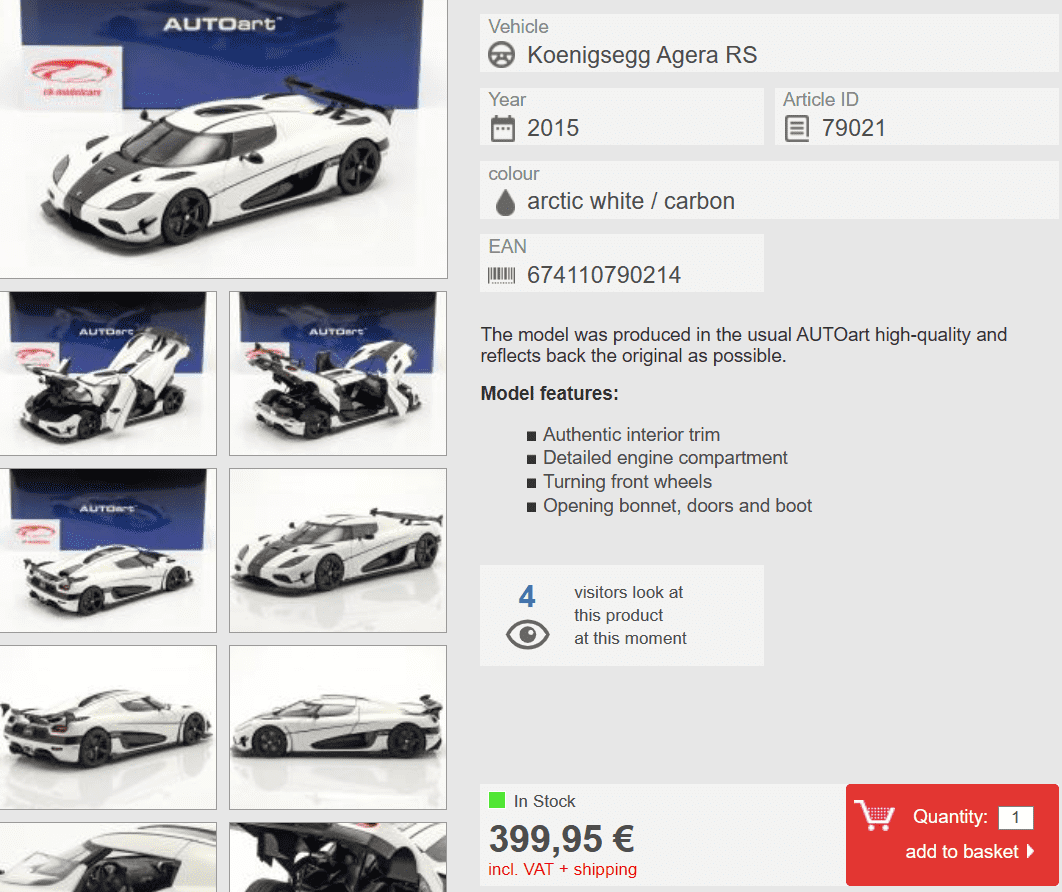Click the calendar icon beside 2015

tap(503, 128)
